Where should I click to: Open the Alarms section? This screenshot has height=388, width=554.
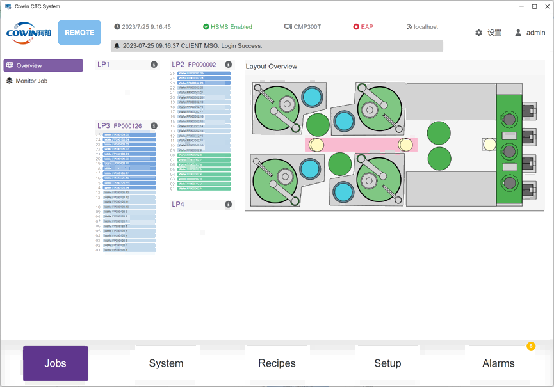click(498, 363)
